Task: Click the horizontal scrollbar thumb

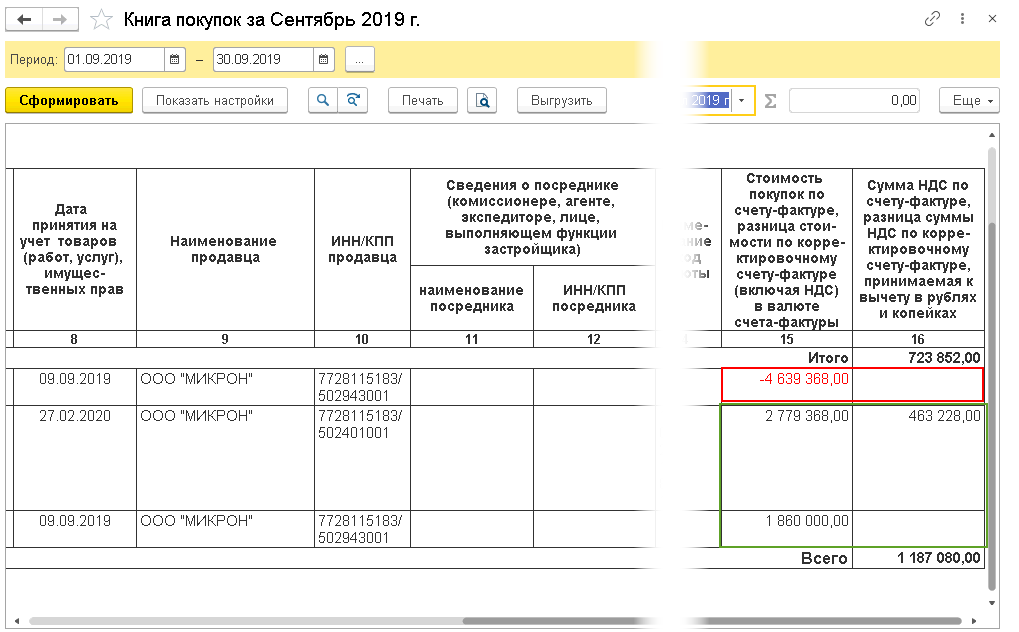Action: [x=712, y=621]
